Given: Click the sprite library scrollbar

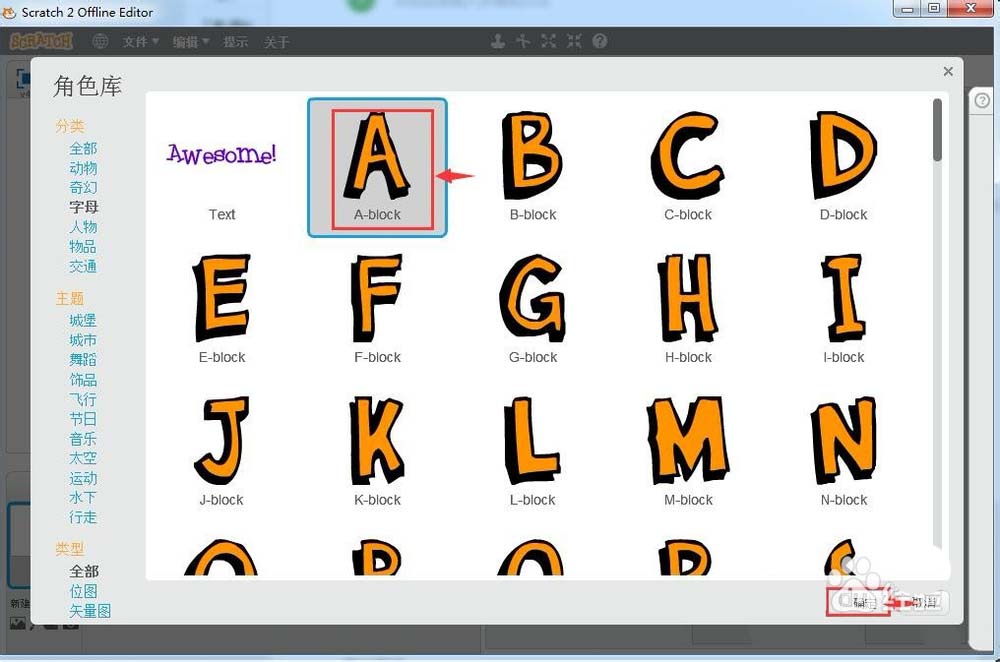Looking at the screenshot, I should [x=937, y=130].
